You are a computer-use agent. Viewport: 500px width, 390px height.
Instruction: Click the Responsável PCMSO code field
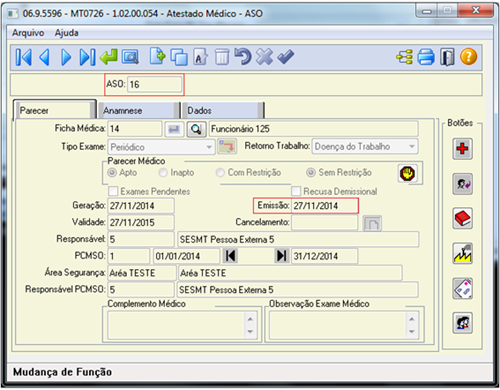coord(141,290)
